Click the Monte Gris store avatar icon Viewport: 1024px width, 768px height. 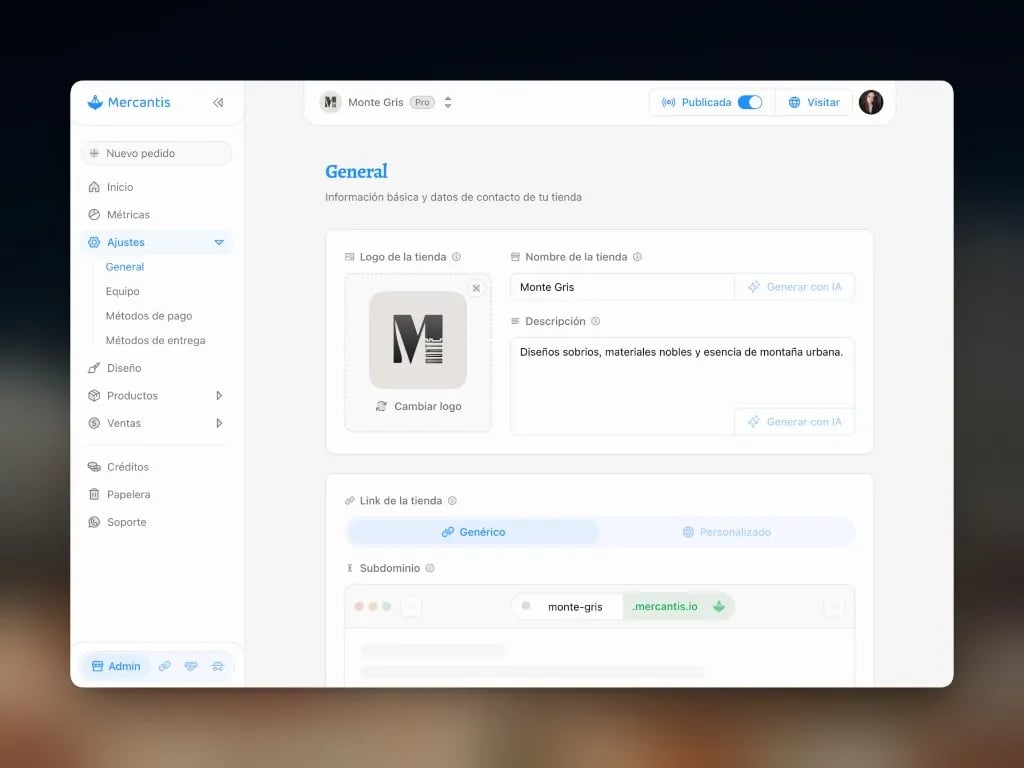pos(330,103)
